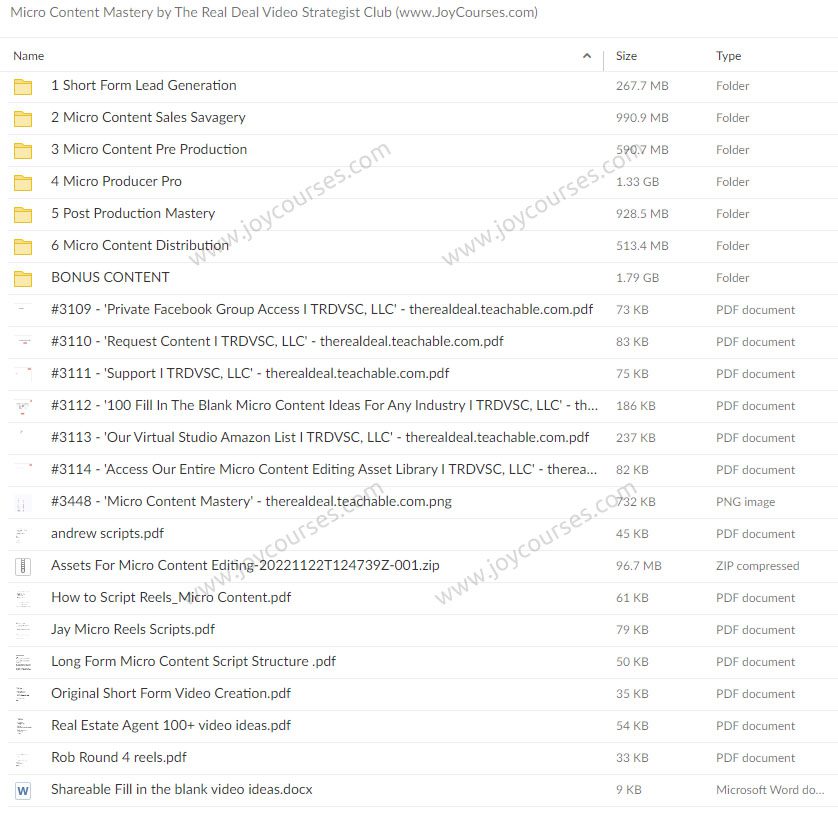Click the 928.5 MB size value
Image resolution: width=838 pixels, height=817 pixels.
642,214
